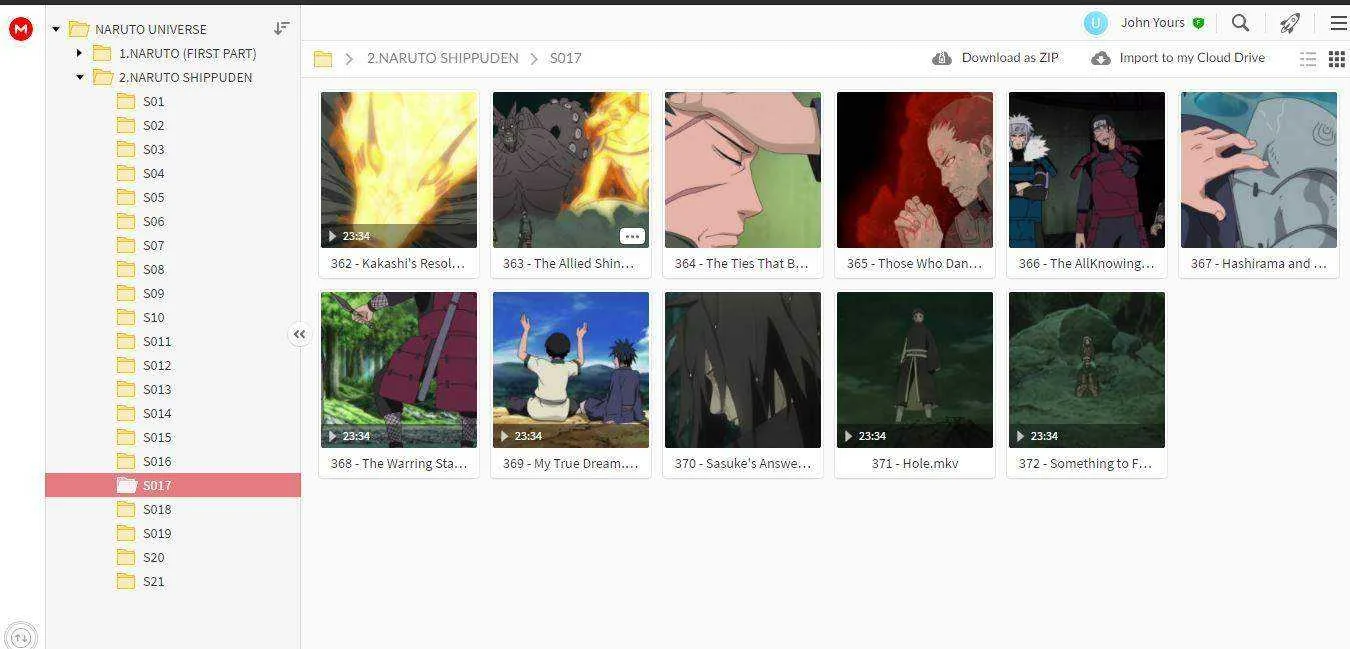Open the hamburger main menu
1350x649 pixels.
coord(1338,22)
